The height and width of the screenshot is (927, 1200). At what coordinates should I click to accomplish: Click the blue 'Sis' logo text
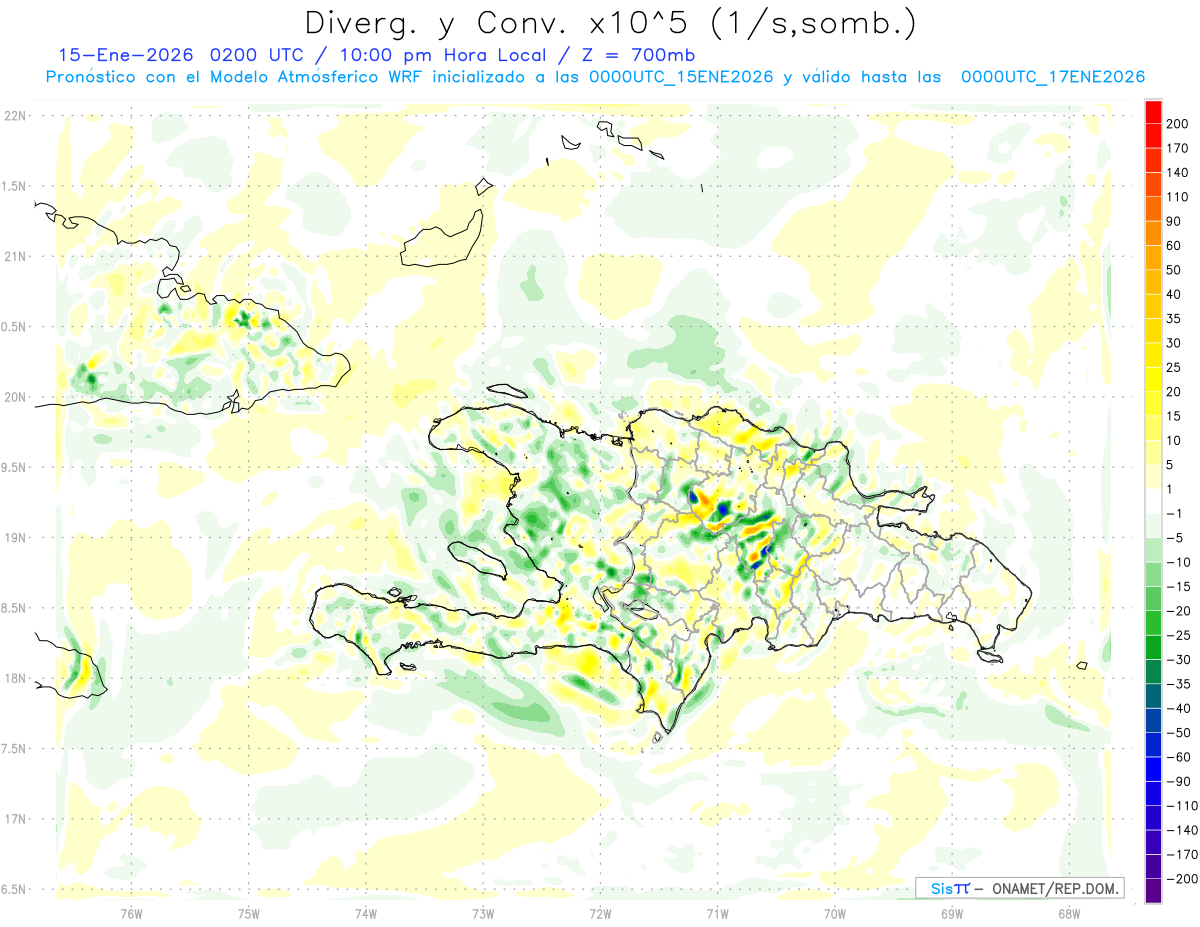click(941, 888)
